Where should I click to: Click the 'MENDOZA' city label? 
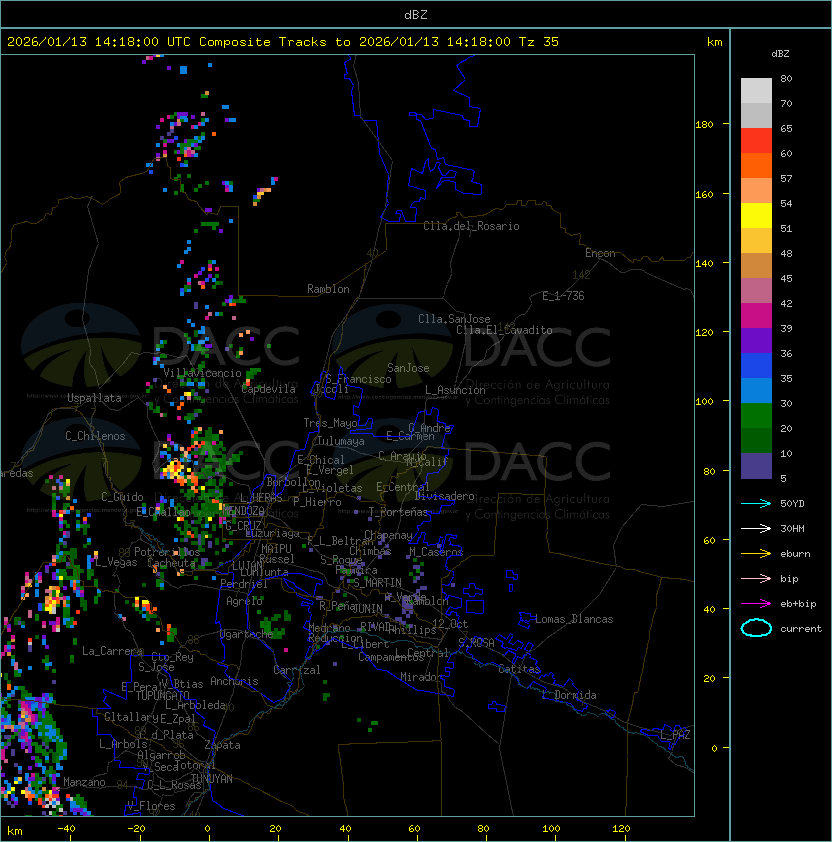pos(244,510)
